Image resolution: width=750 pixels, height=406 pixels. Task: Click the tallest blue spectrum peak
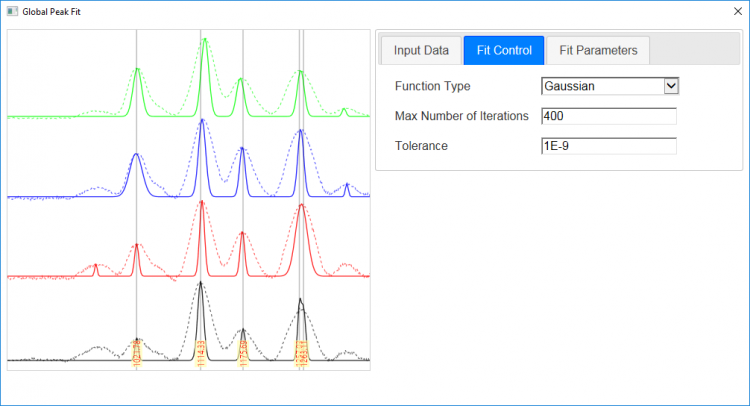click(x=202, y=122)
